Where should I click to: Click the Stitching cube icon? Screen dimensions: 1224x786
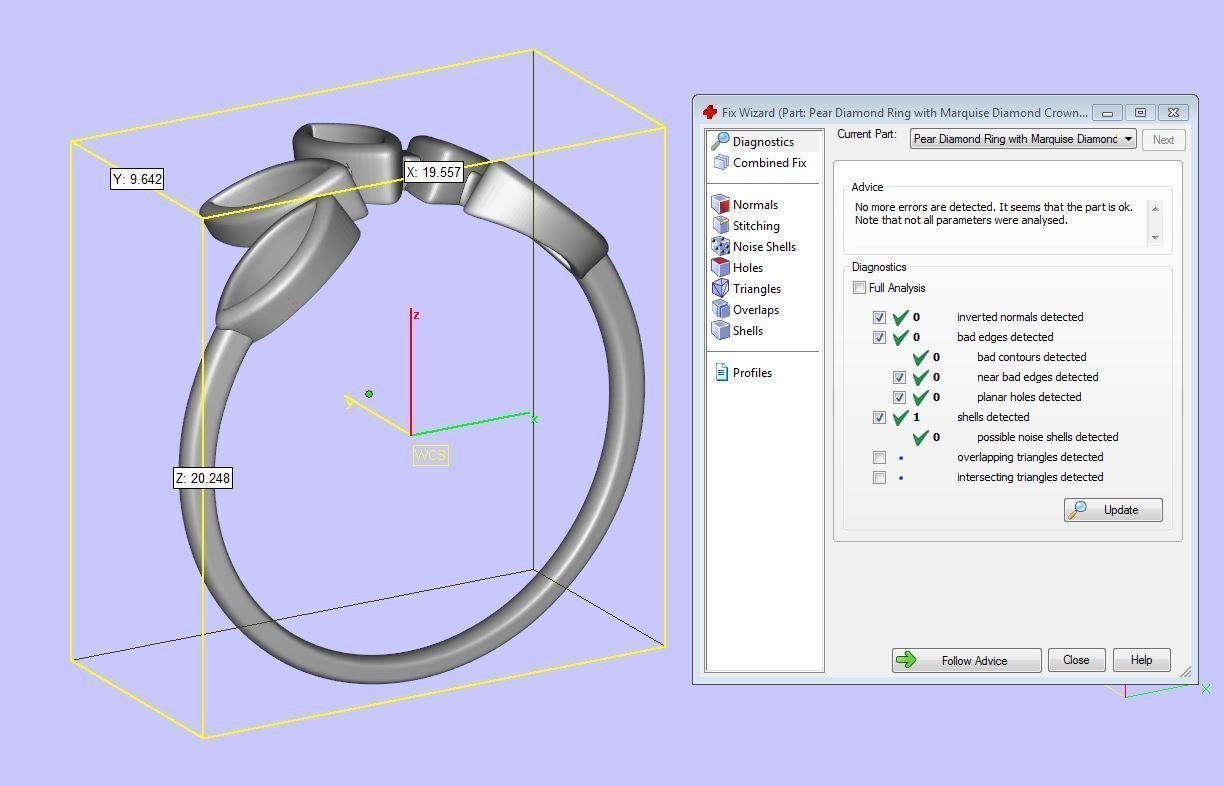pyautogui.click(x=720, y=225)
